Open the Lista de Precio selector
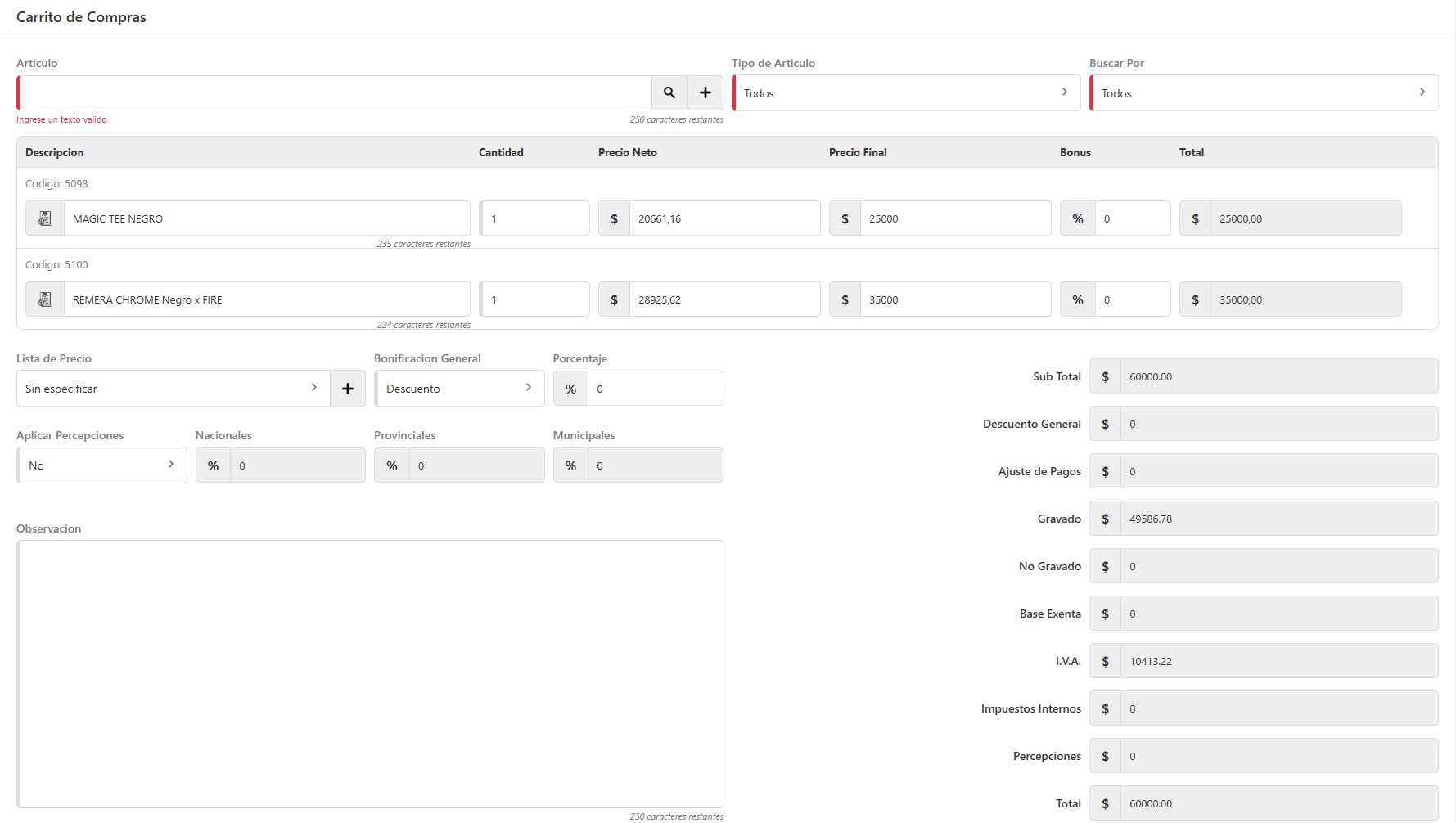The image size is (1456, 823). pyautogui.click(x=173, y=389)
